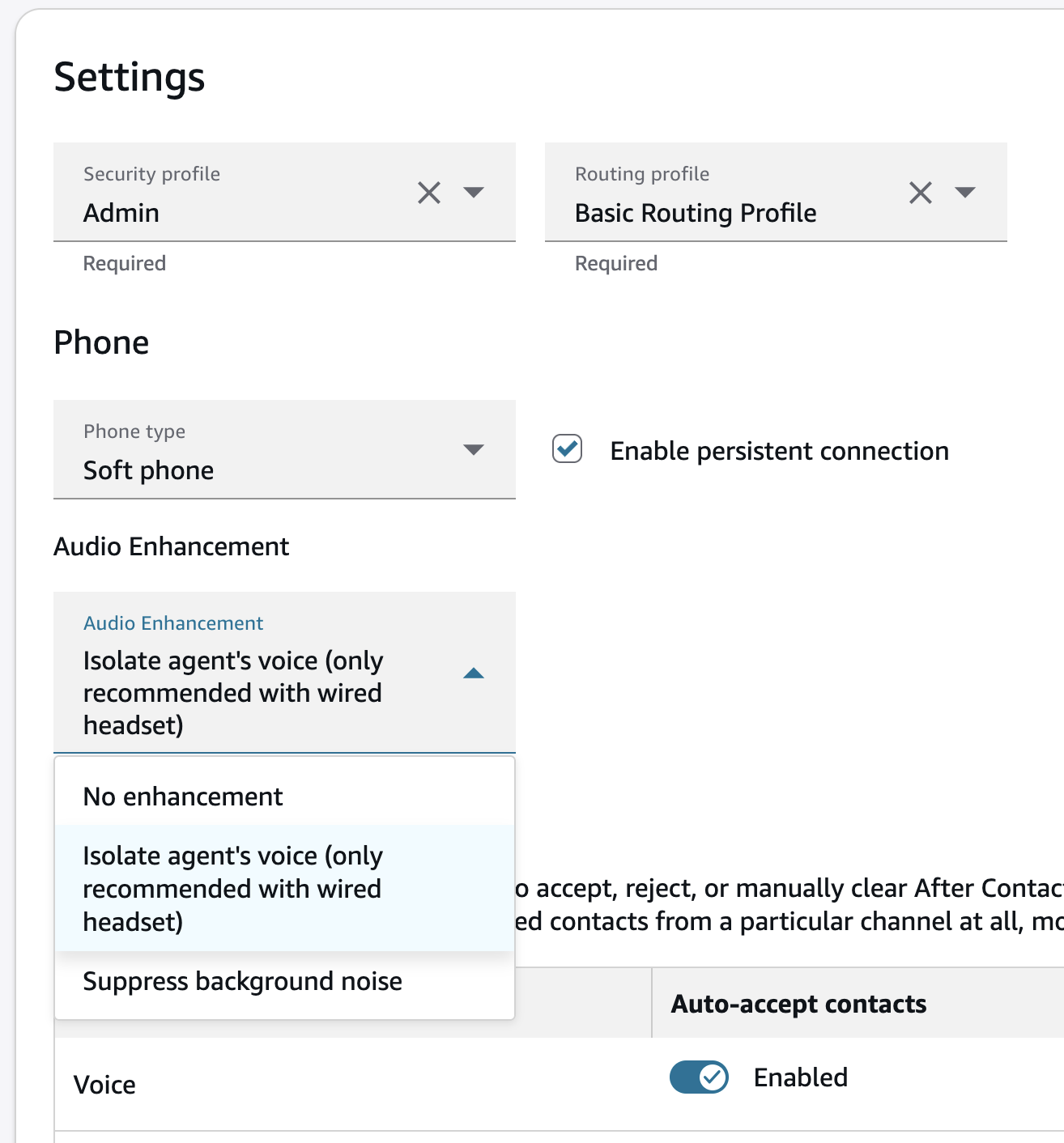
Task: Select the "No enhancement" option
Action: 183,797
